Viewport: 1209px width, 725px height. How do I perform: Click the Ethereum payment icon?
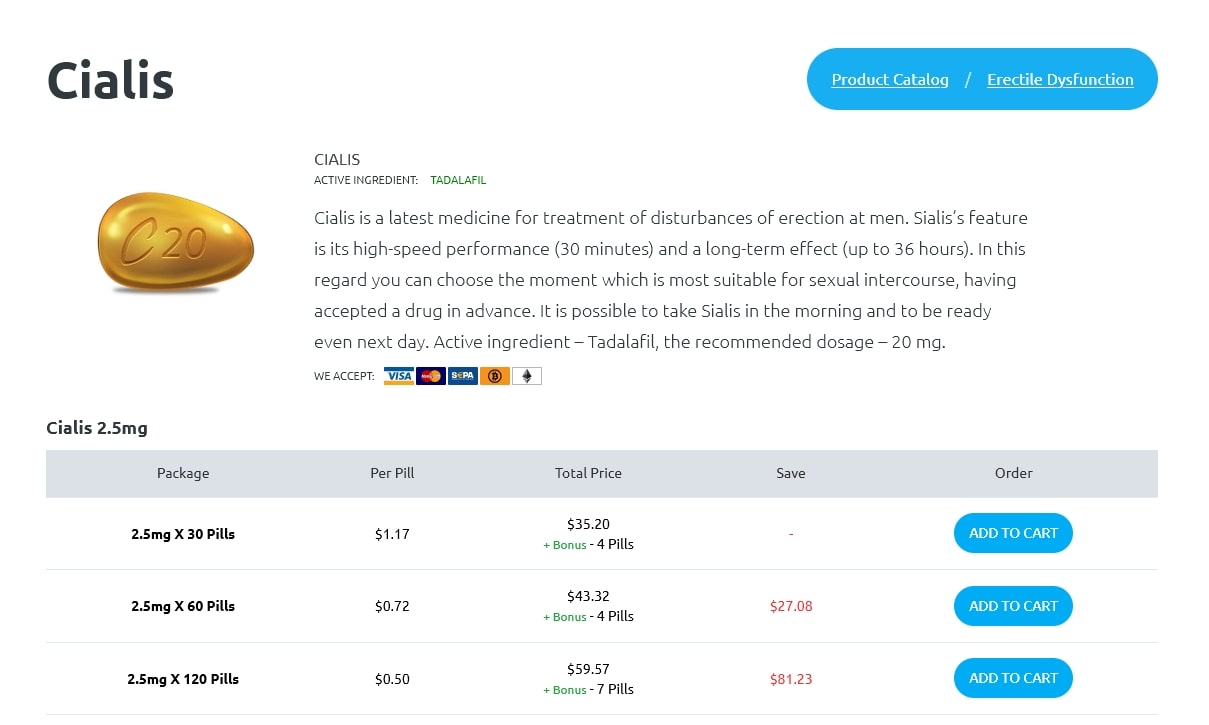(527, 376)
